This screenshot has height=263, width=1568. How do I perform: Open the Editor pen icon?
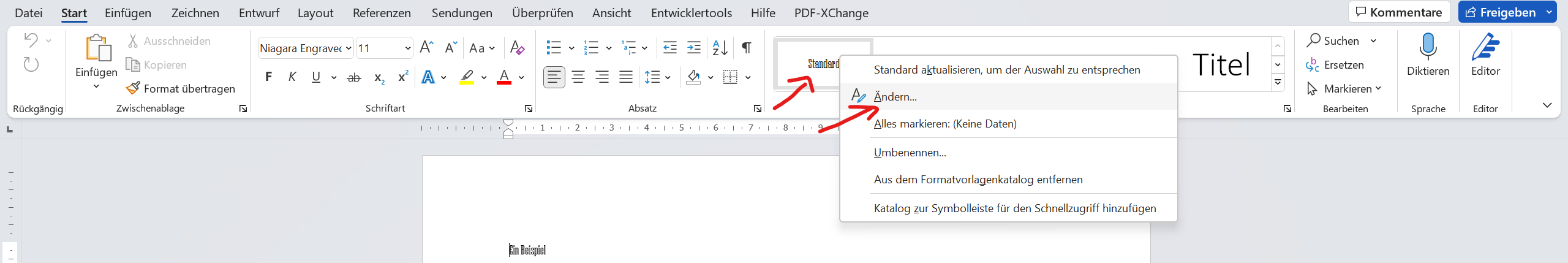pos(1485,47)
